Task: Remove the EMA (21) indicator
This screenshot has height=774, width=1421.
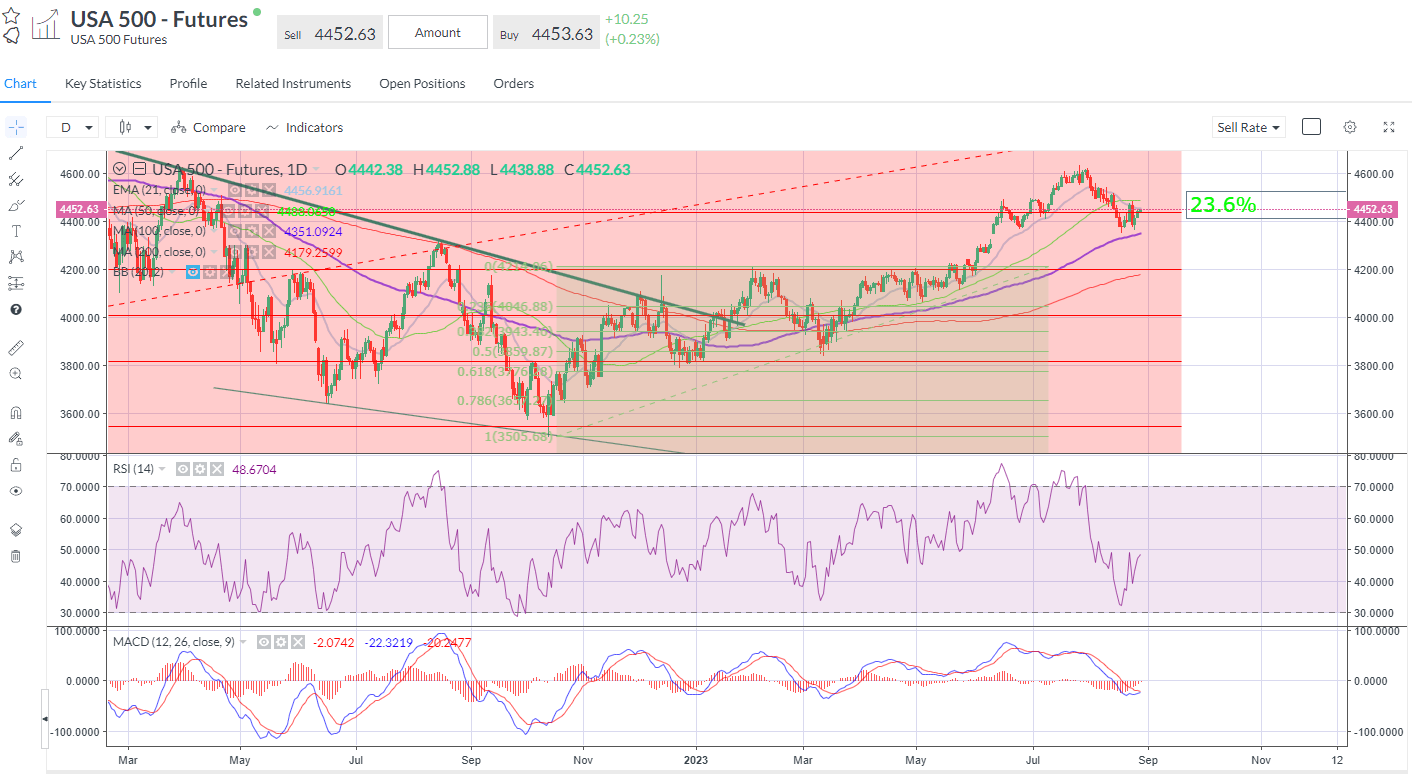Action: (x=268, y=190)
